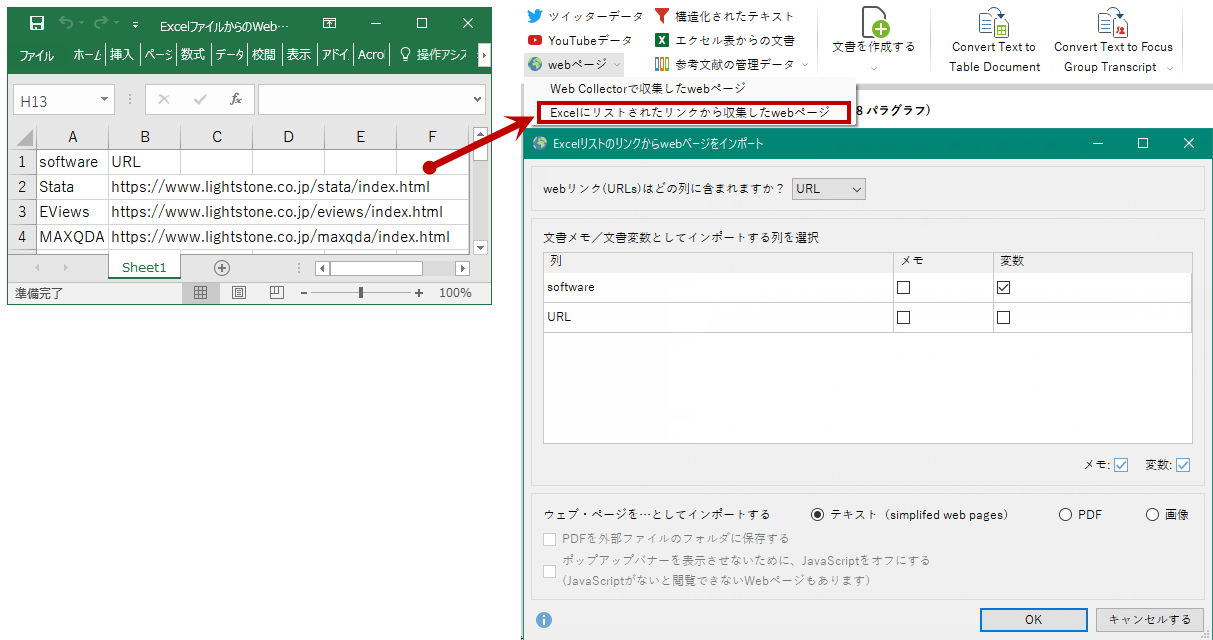Viewport: 1213px width, 640px height.
Task: Click the fx insert function icon
Action: pyautogui.click(x=236, y=99)
